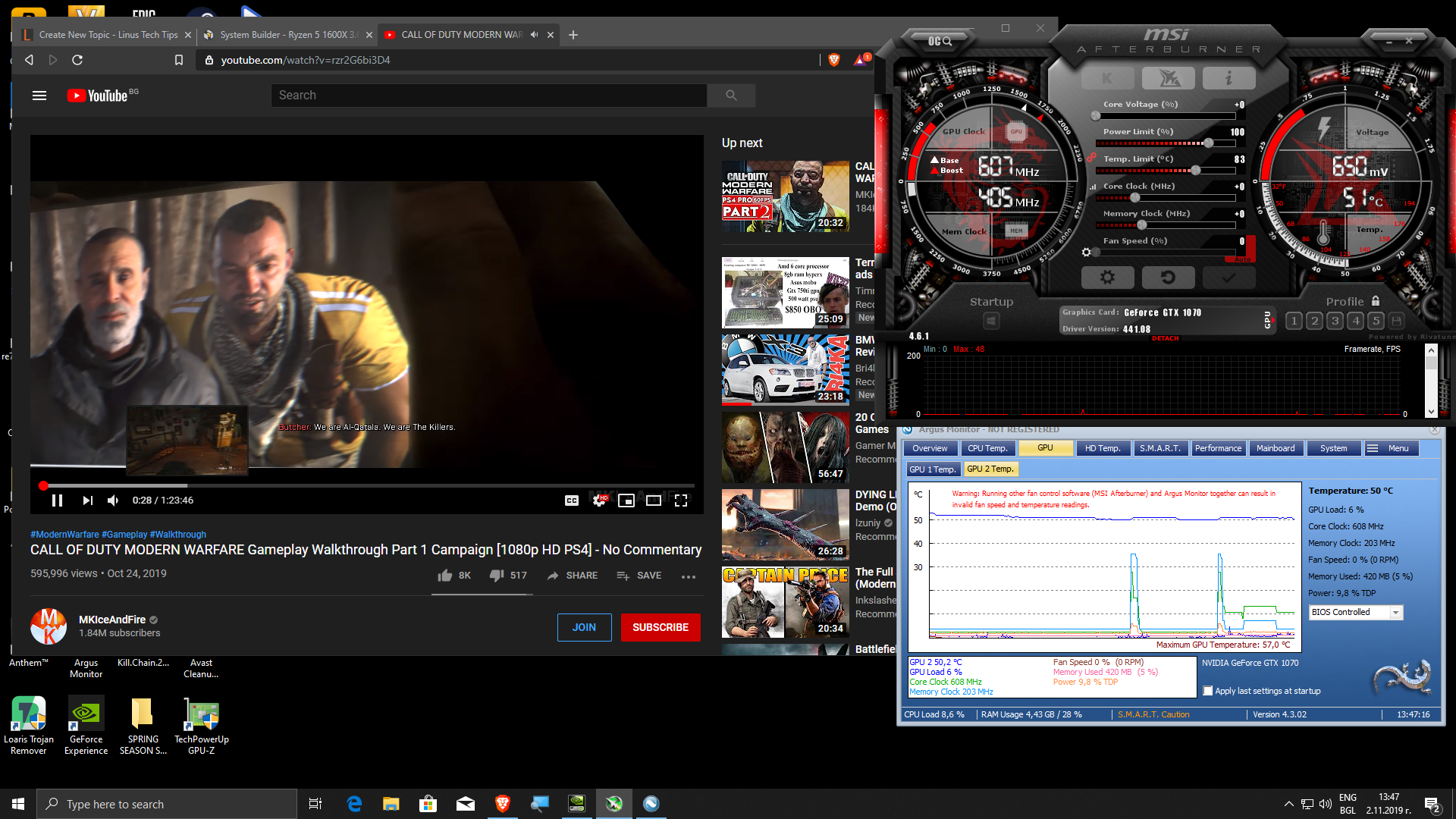Open Call of Duty Part 2 thumbnail
1456x819 pixels.
[785, 196]
